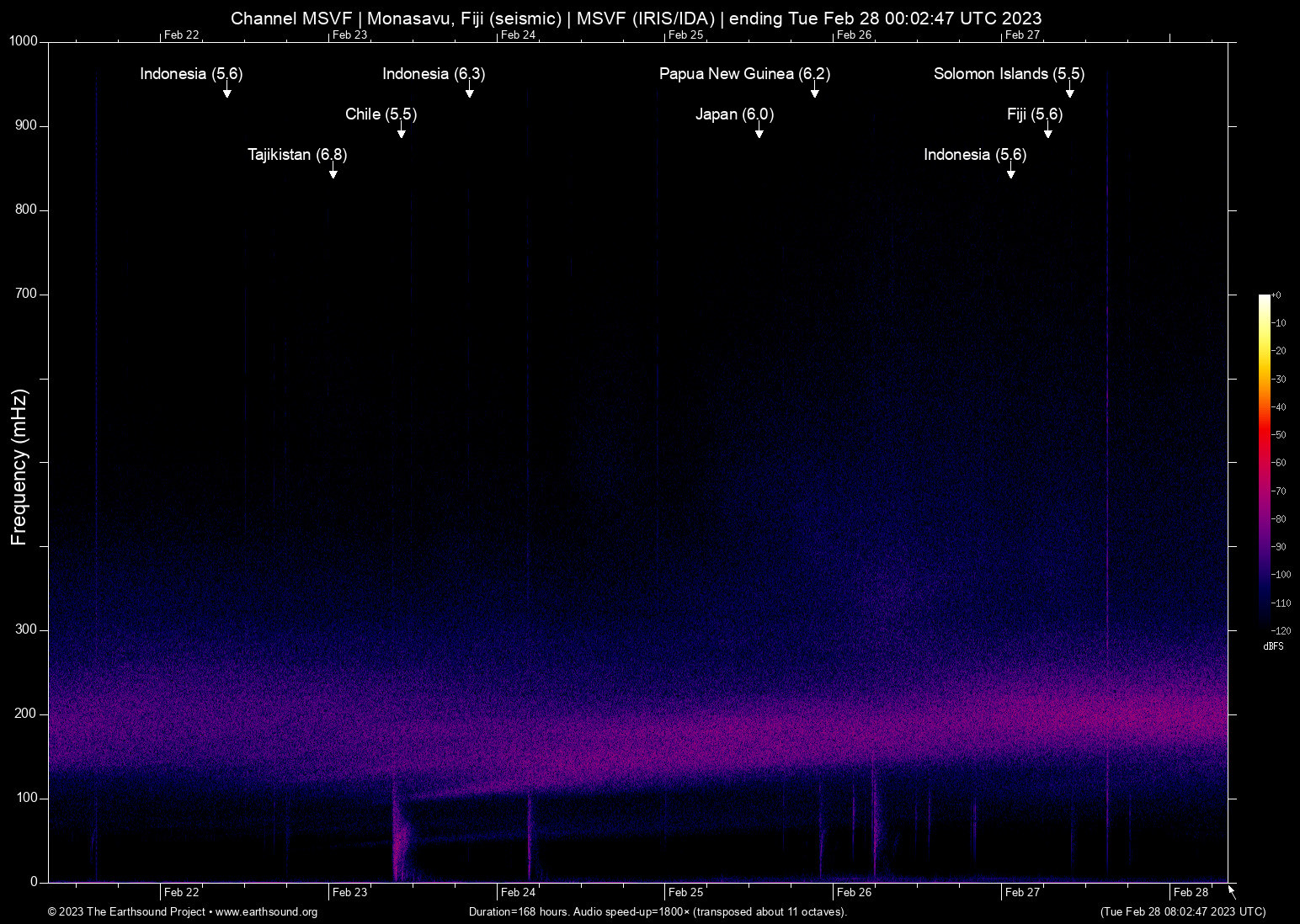Select the "Frequency (mHz)" axis label
Viewport: 1300px width, 924px height.
(19, 467)
